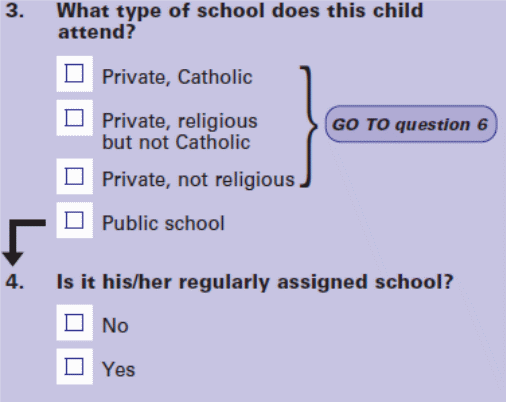Check the No box for question 4
This screenshot has height=402, width=506.
point(74,322)
